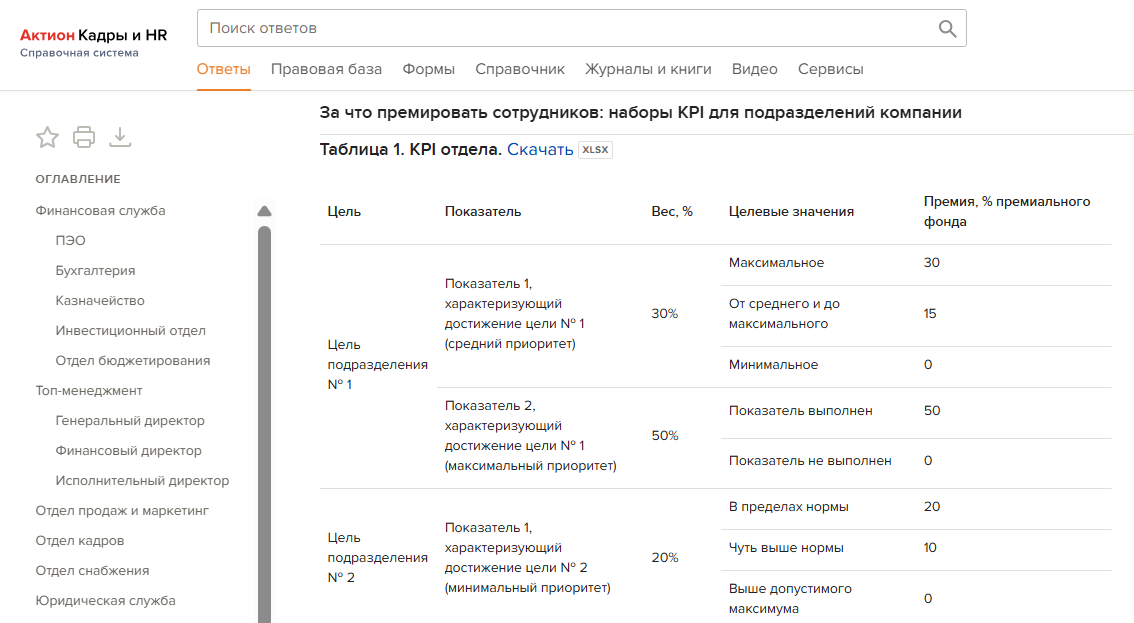Click the 30% weight cell
The image size is (1134, 623).
pos(665,313)
